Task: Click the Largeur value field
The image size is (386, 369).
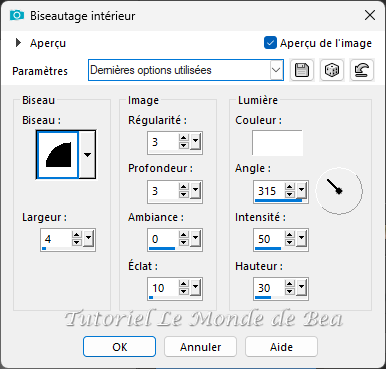Action: (56, 239)
